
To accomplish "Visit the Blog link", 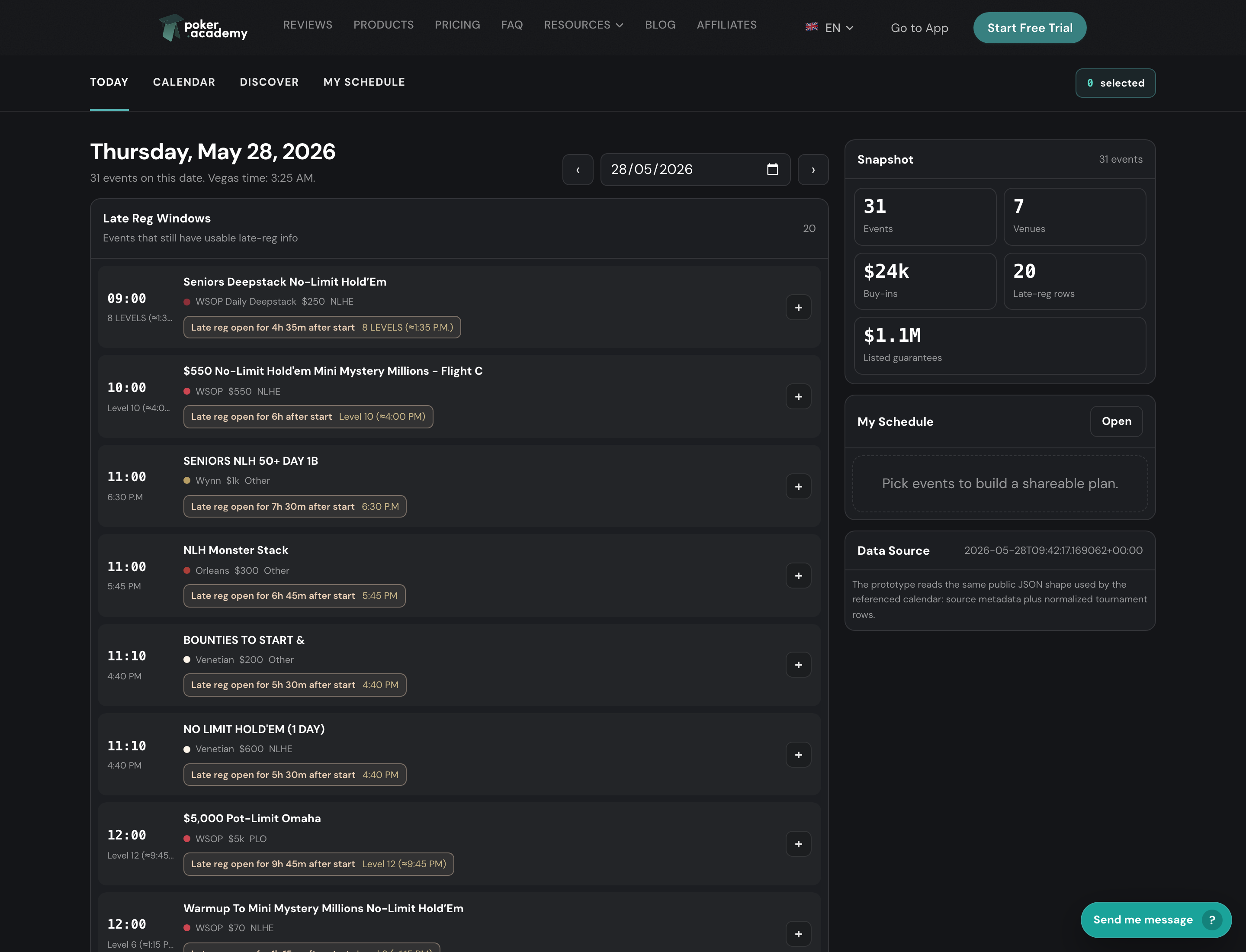I will pos(660,25).
